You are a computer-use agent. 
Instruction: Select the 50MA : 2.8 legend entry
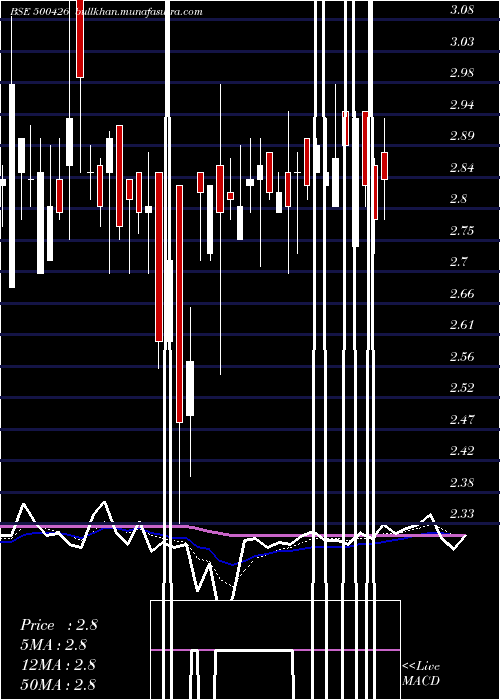tap(58, 684)
